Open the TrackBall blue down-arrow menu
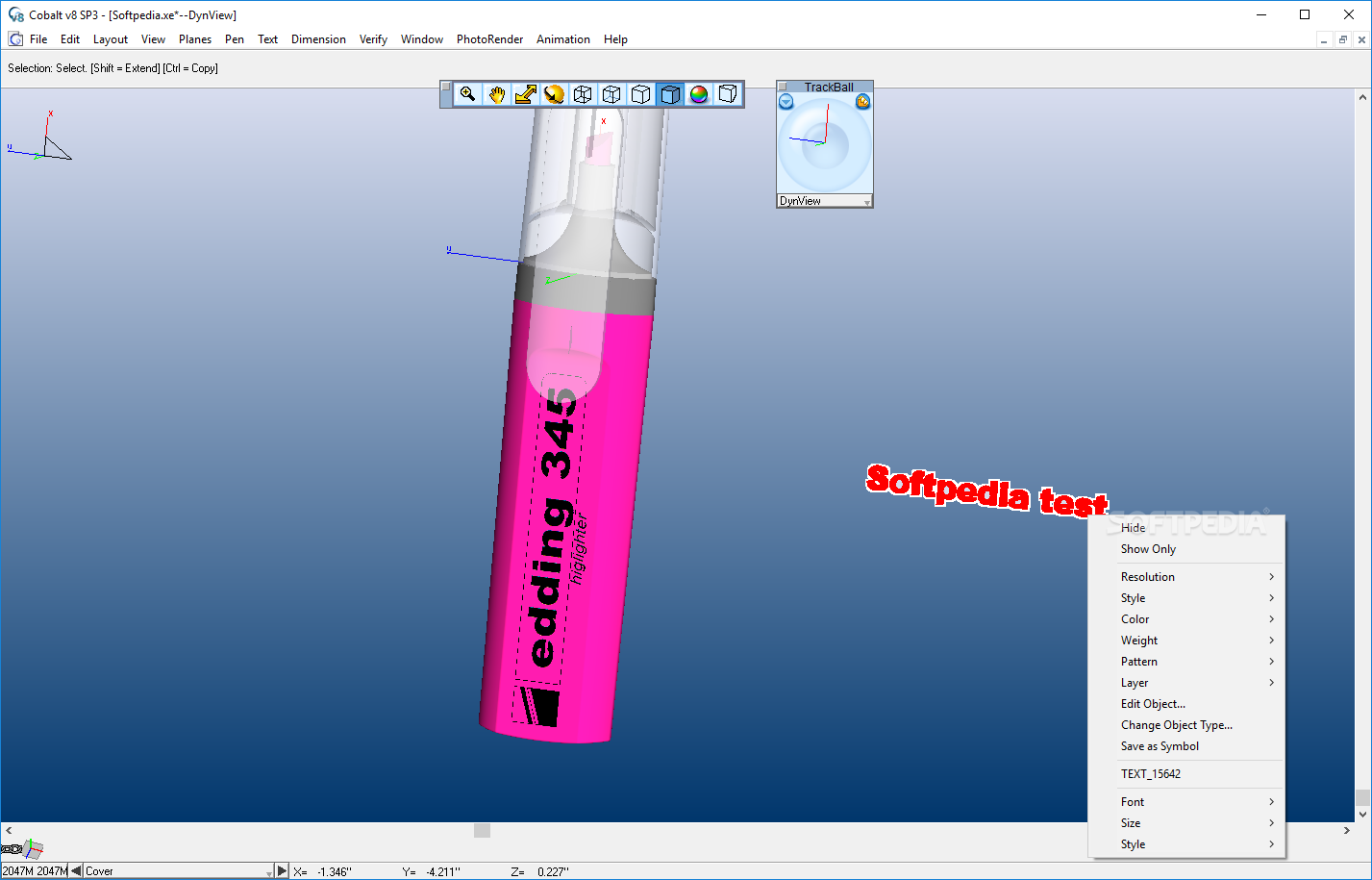This screenshot has height=880, width=1372. 786,102
